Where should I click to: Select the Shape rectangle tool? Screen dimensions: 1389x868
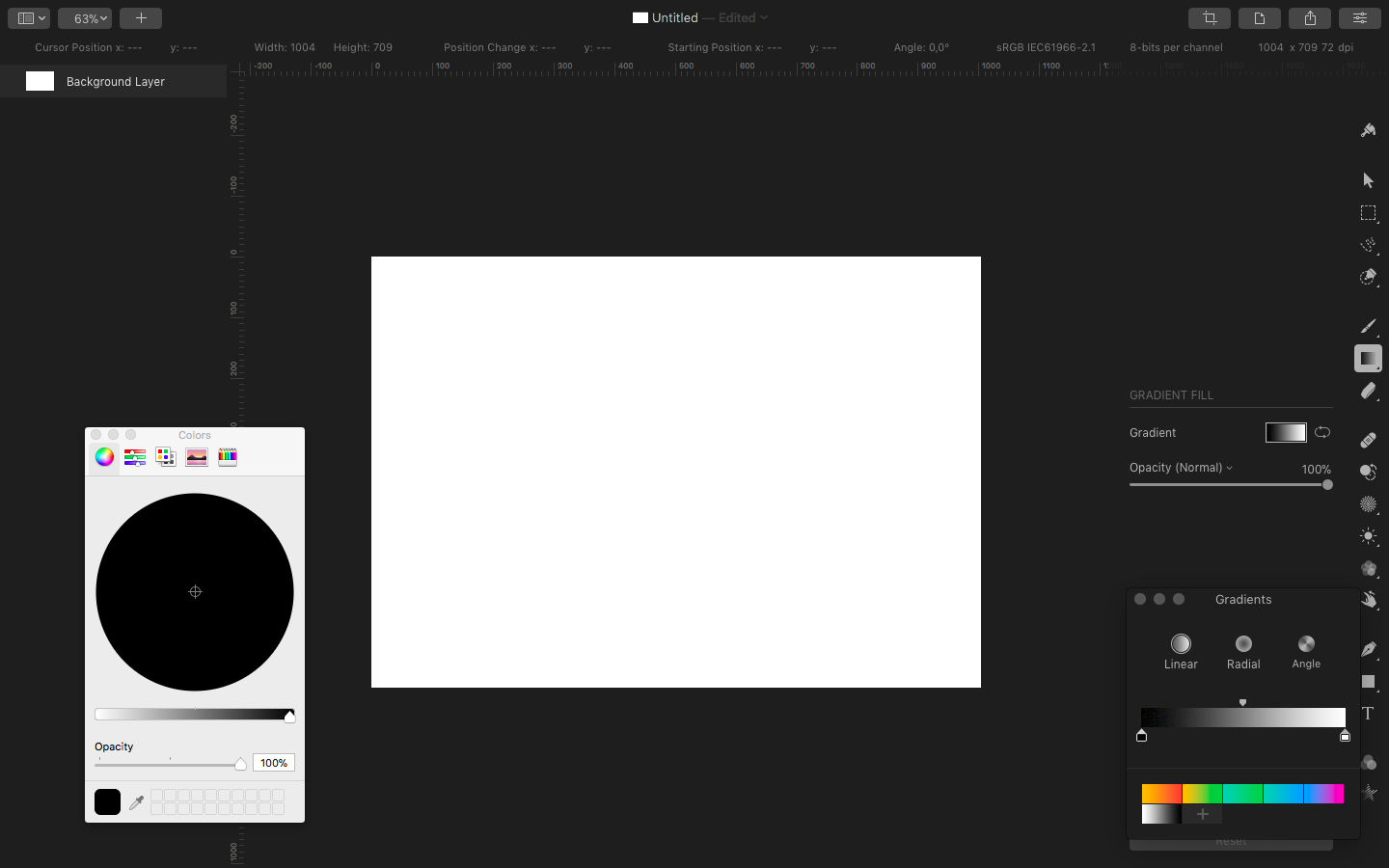tap(1368, 682)
